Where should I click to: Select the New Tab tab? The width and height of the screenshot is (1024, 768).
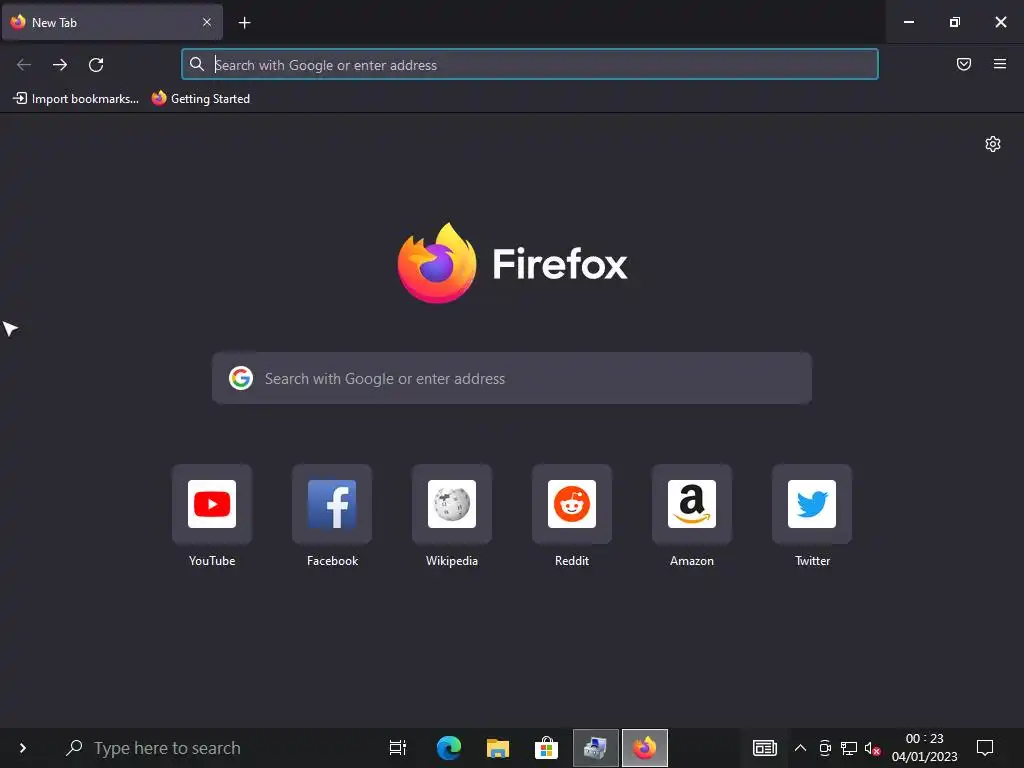(112, 22)
